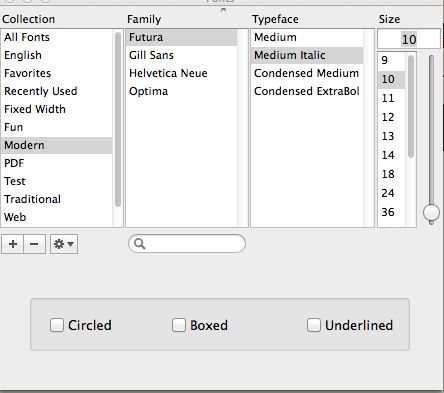Click the vertical font size slider knob
444x393 pixels.
pyautogui.click(x=431, y=212)
